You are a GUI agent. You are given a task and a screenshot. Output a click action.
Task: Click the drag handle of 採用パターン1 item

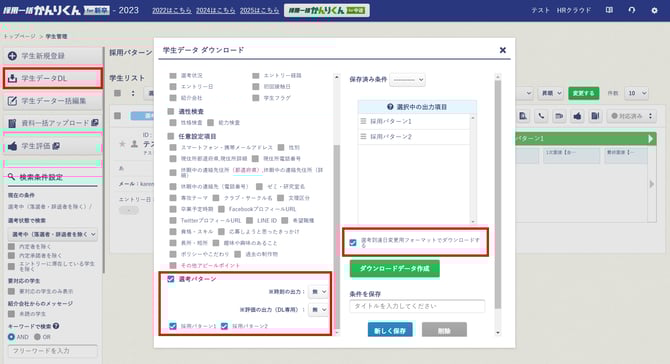(x=363, y=121)
